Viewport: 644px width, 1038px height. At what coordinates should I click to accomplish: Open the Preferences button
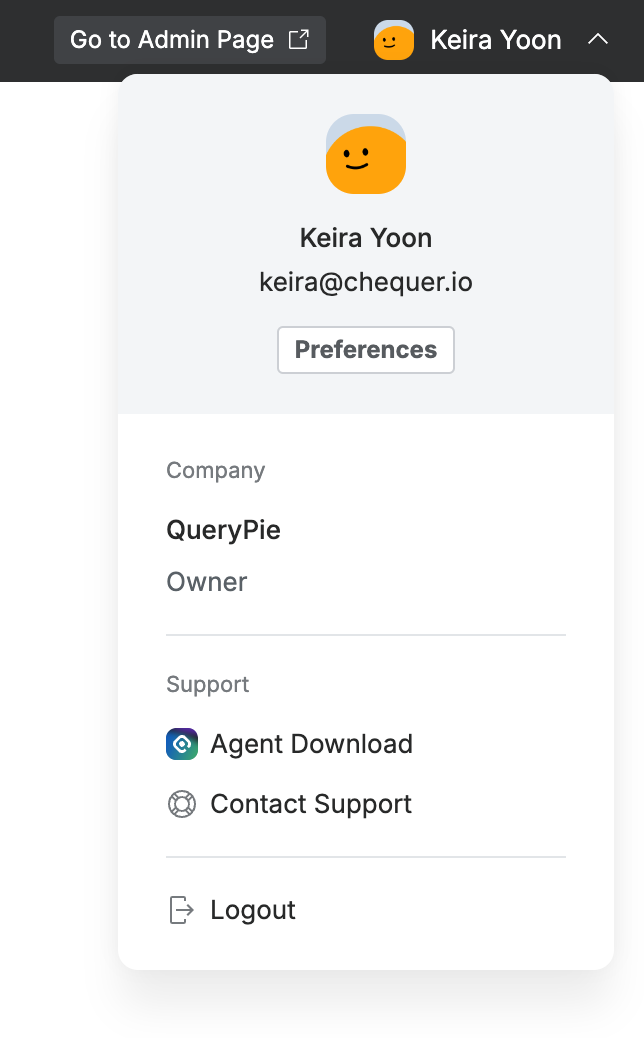click(x=366, y=350)
